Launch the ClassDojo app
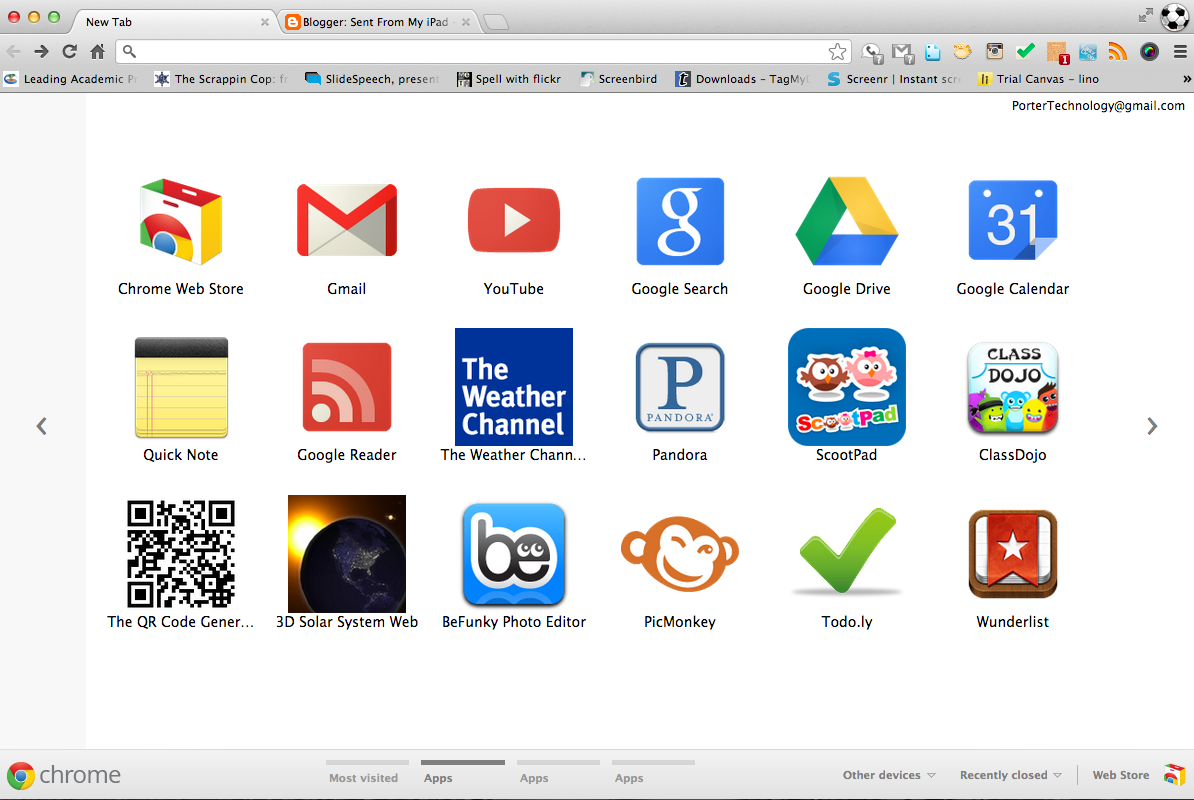Viewport: 1194px width, 800px height. pos(1012,387)
